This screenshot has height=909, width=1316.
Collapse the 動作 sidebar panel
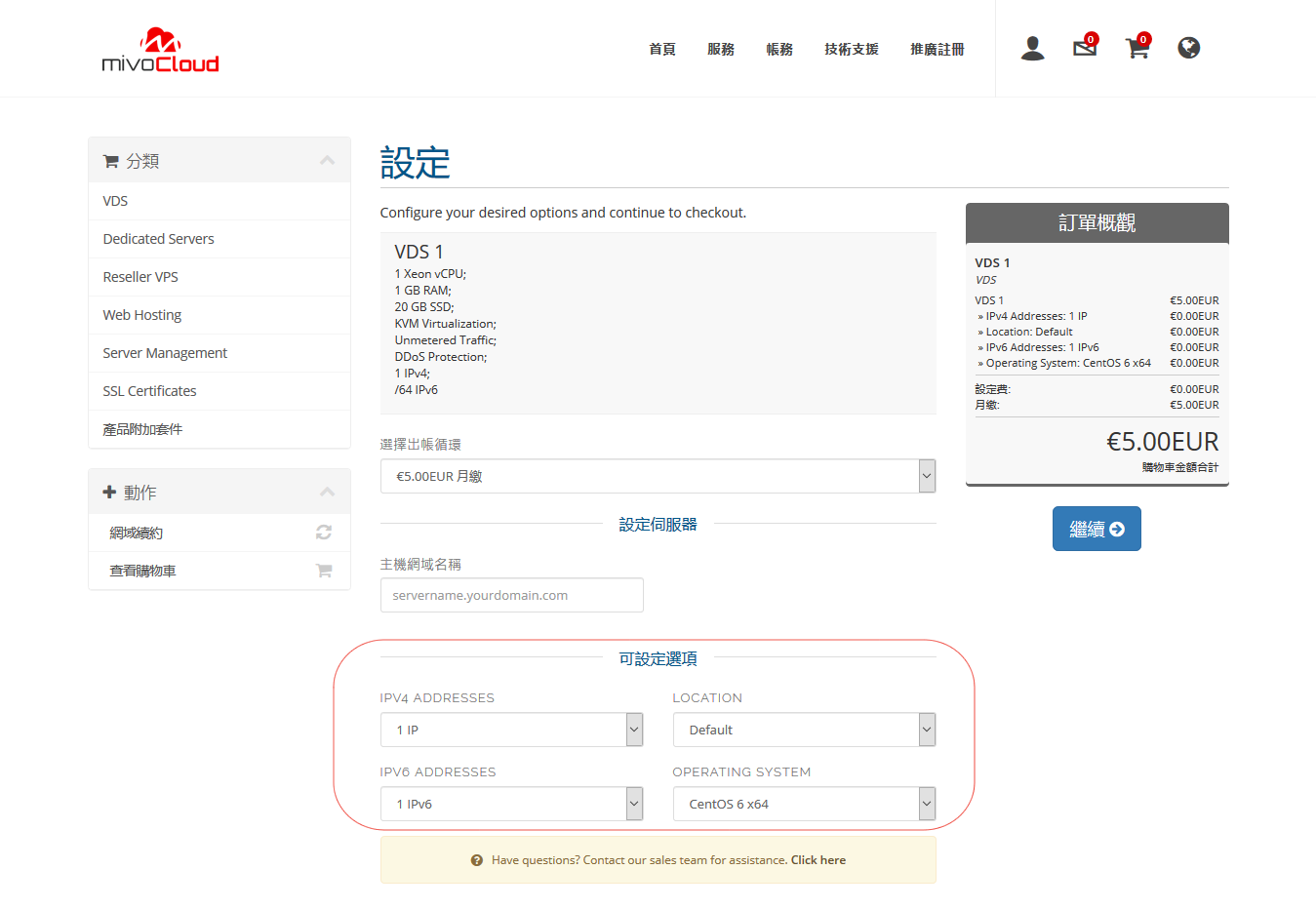pyautogui.click(x=327, y=493)
